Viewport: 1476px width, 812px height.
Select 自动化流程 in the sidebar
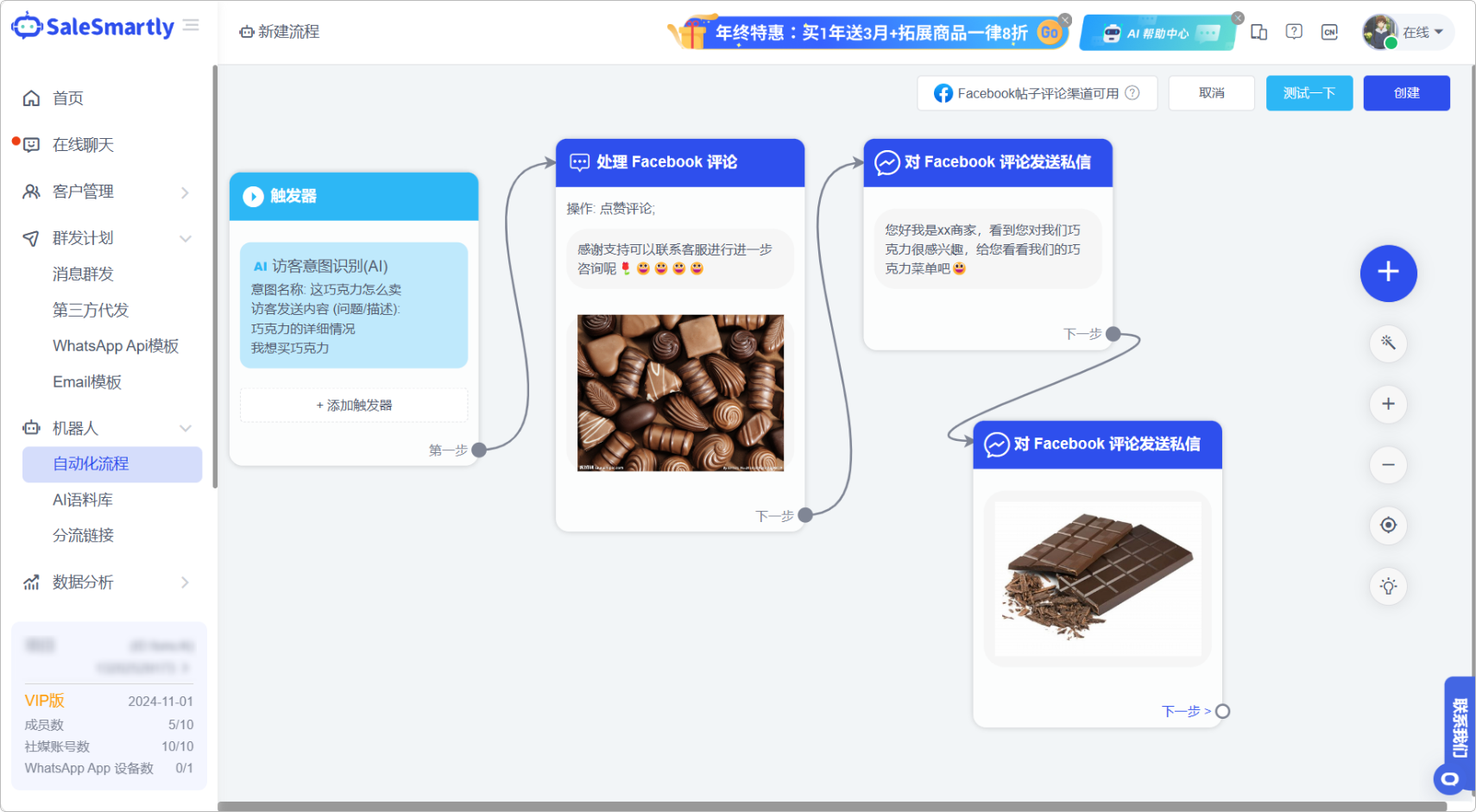coord(112,464)
